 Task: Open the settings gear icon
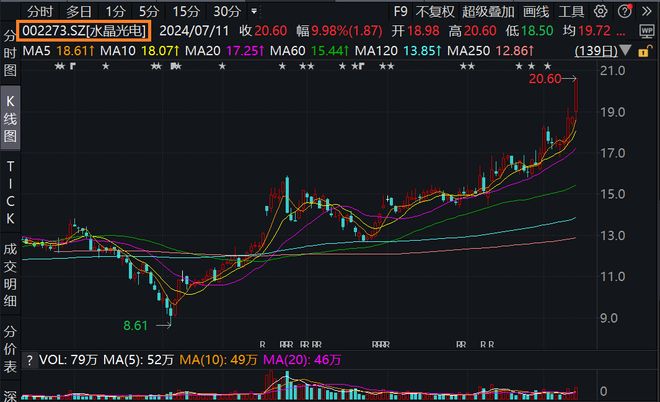coord(600,11)
